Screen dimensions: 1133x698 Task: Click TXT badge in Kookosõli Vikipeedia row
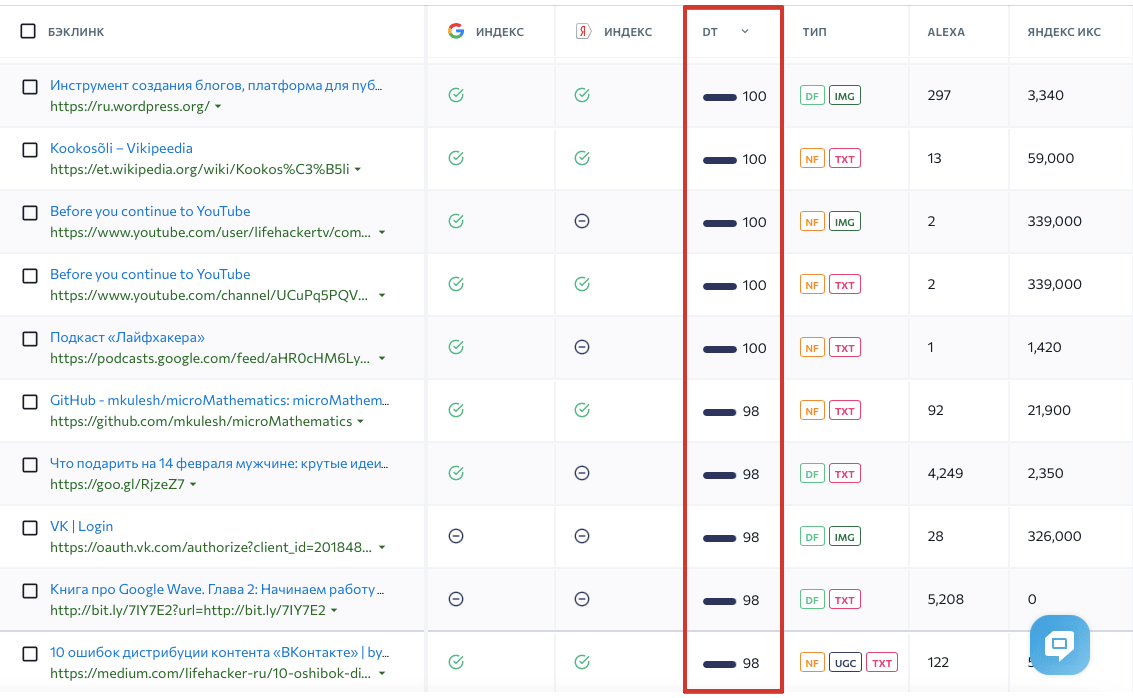coord(845,158)
